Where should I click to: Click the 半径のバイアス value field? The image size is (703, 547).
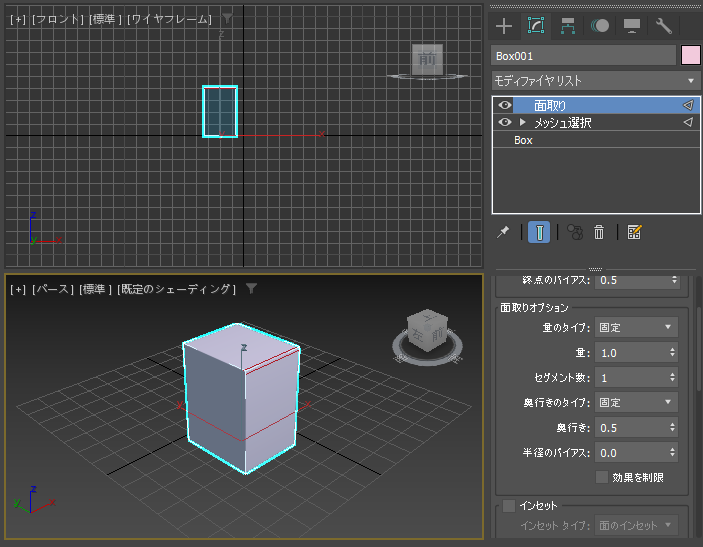[x=631, y=453]
